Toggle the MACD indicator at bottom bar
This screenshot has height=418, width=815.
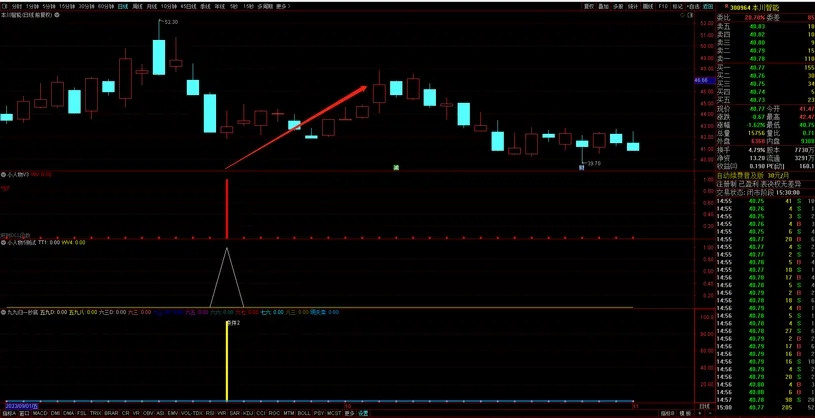pyautogui.click(x=40, y=412)
